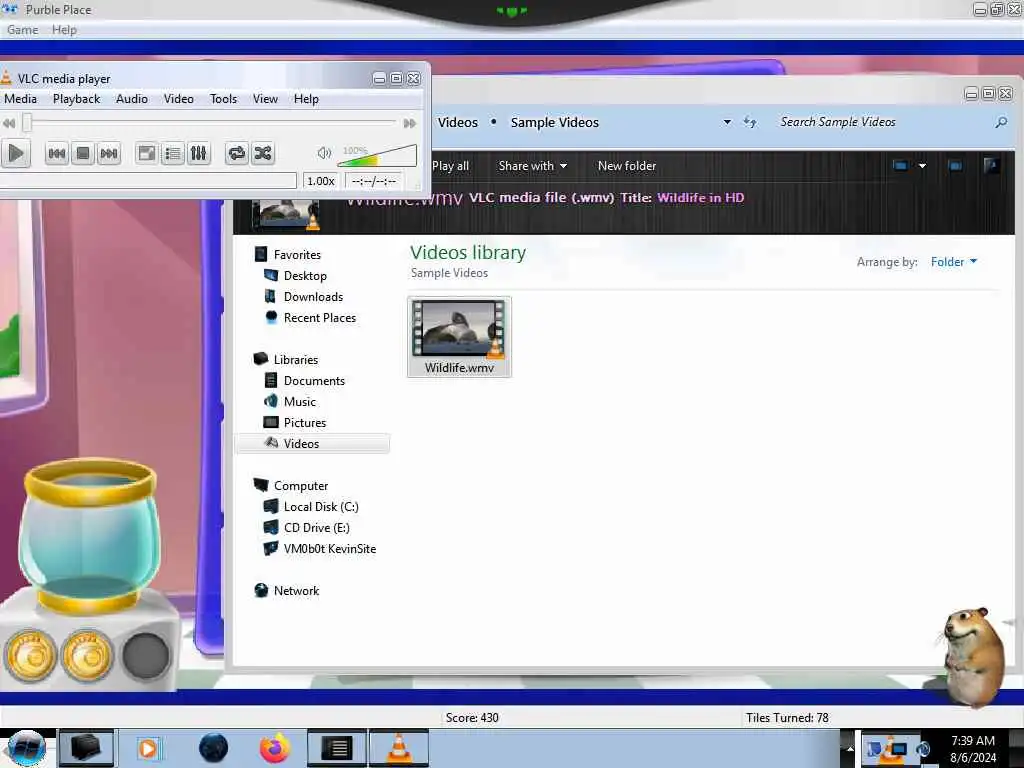Image resolution: width=1024 pixels, height=768 pixels.
Task: Open the VLC Video menu
Action: point(178,99)
